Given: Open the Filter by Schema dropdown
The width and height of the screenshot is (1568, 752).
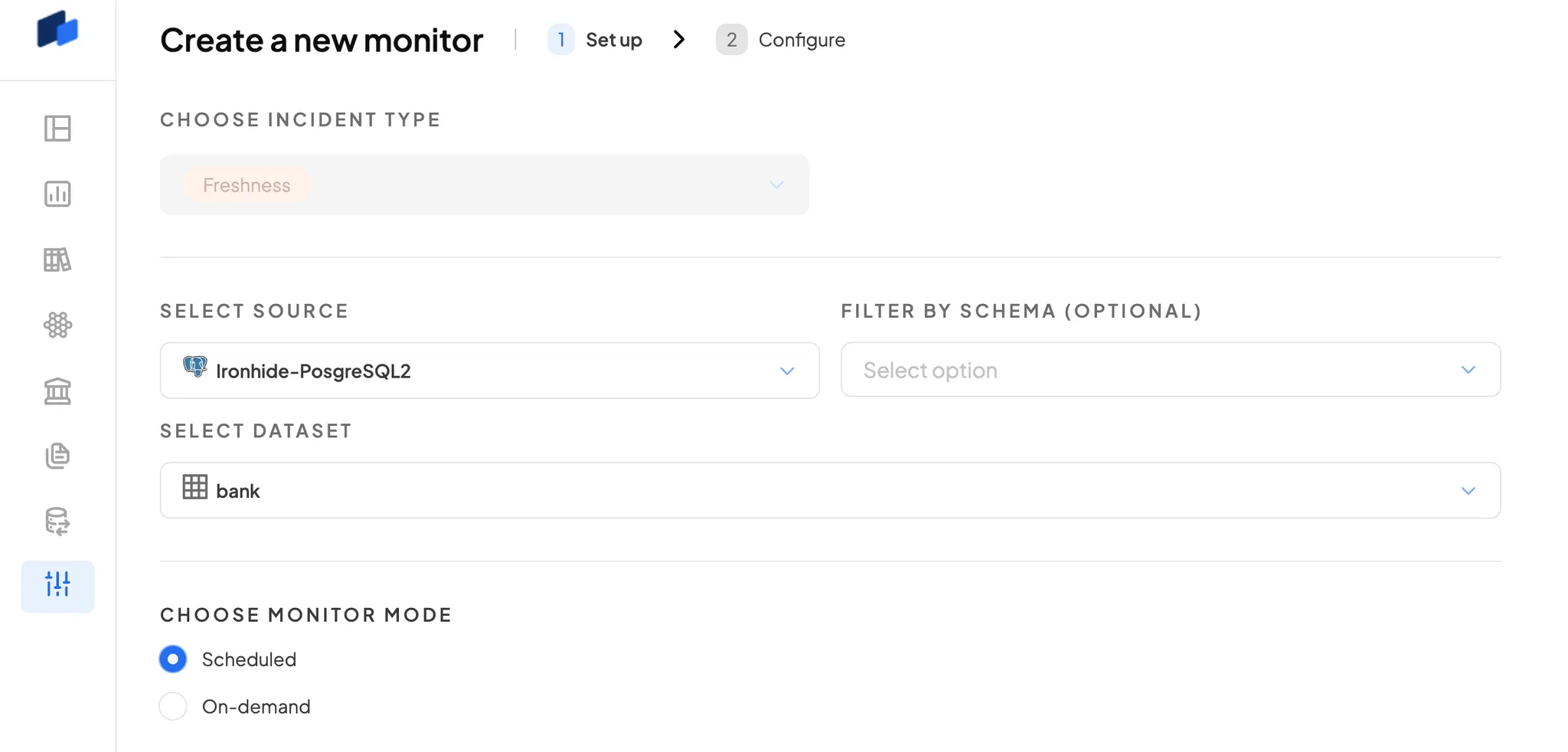Looking at the screenshot, I should pyautogui.click(x=1170, y=370).
